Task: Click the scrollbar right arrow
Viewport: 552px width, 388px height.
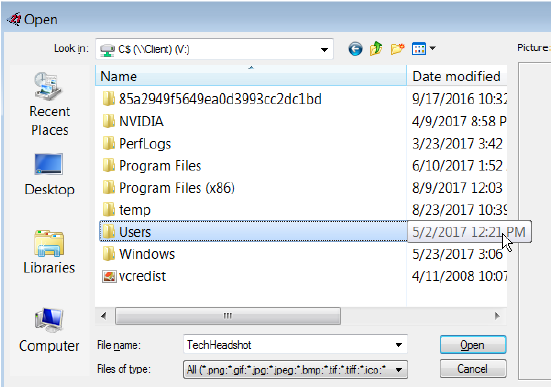Action: (497, 316)
